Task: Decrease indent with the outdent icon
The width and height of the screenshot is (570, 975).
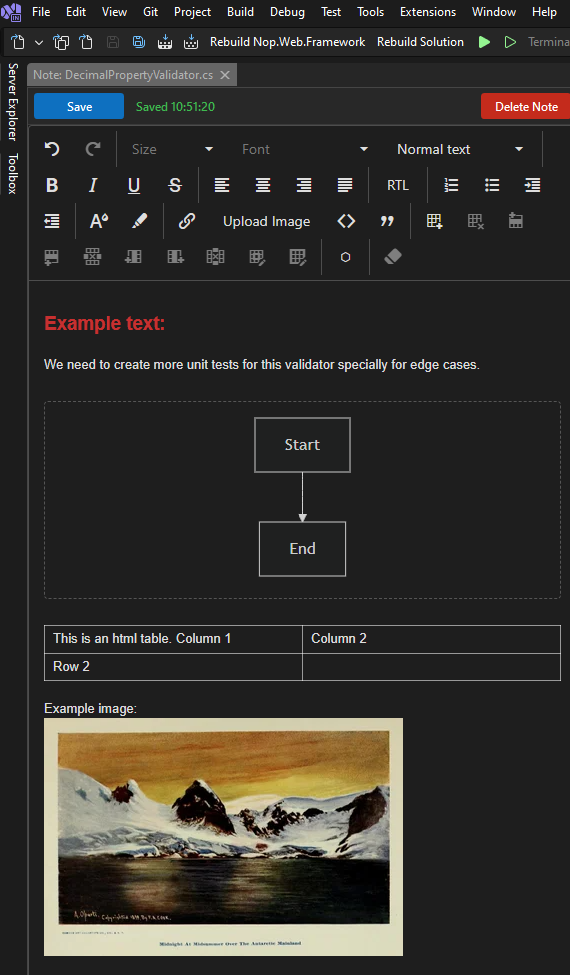Action: click(52, 221)
